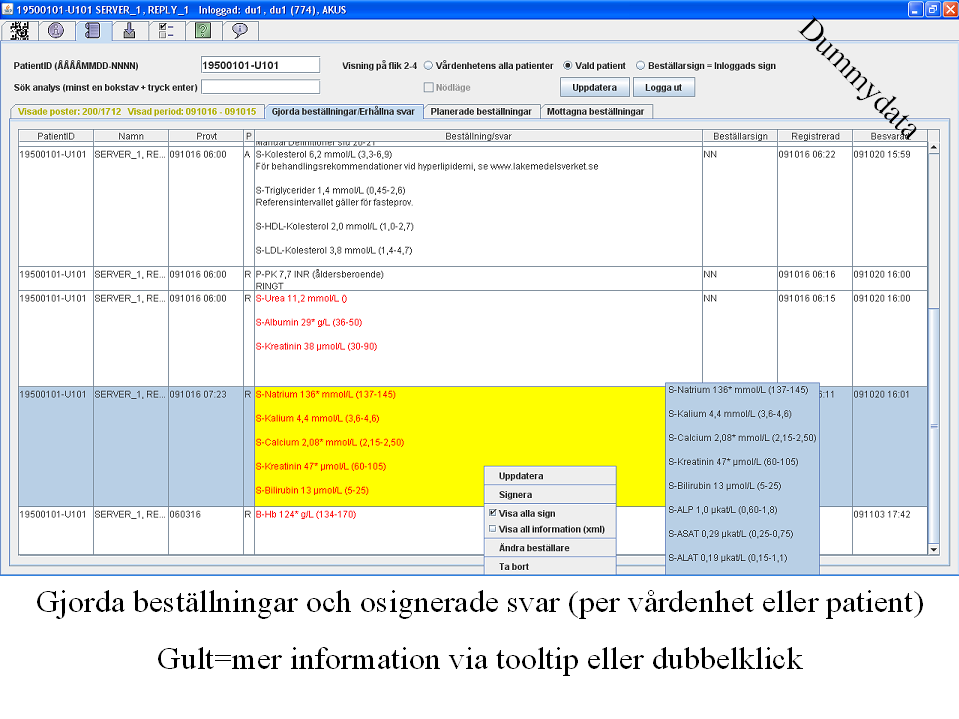Click 'S-ALAT 0,19 µkat/L' in the tooltip
959x719 pixels.
pos(728,558)
